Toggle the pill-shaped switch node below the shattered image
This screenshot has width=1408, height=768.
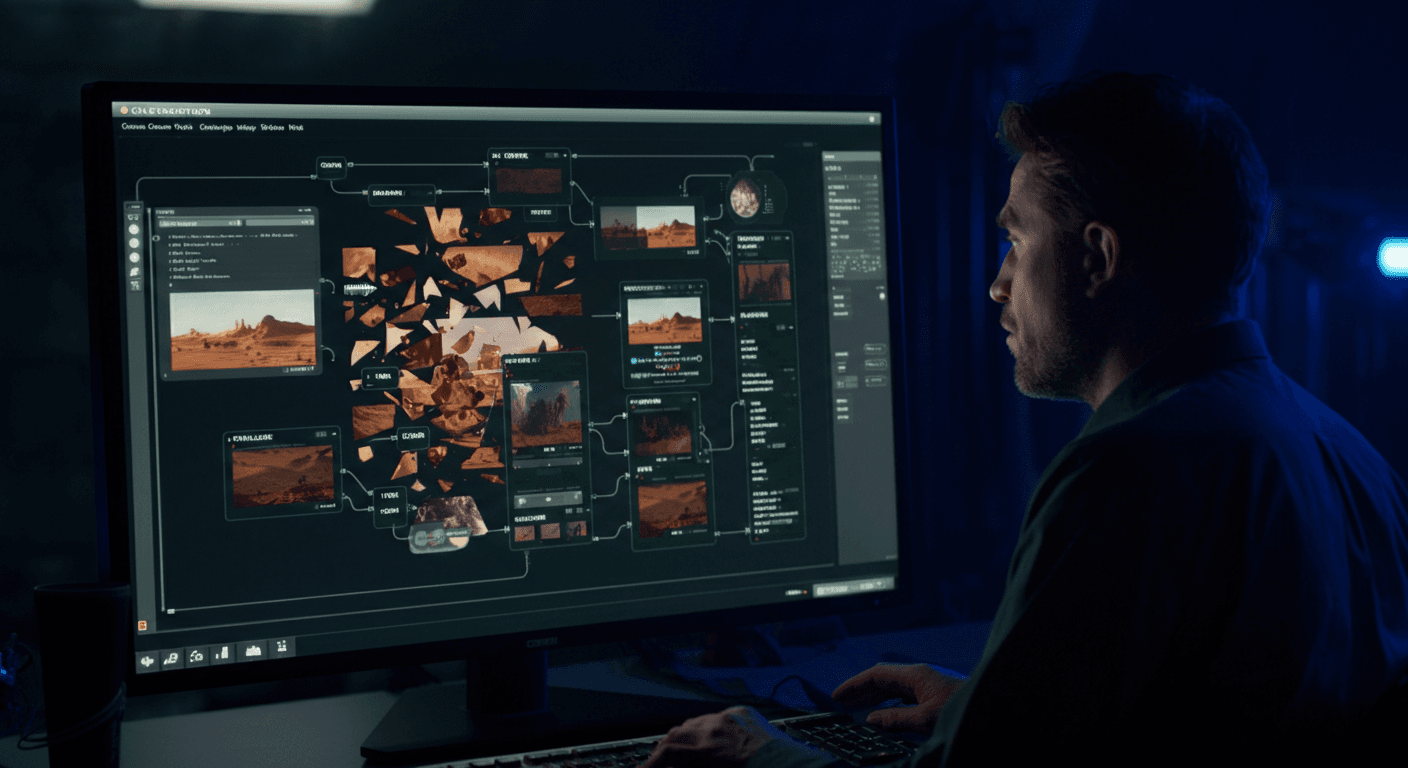click(440, 538)
